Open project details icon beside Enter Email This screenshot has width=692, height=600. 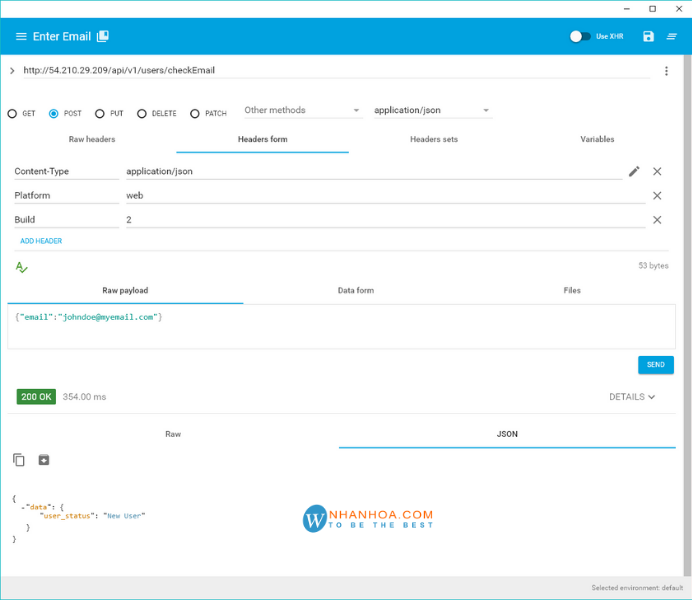[102, 36]
